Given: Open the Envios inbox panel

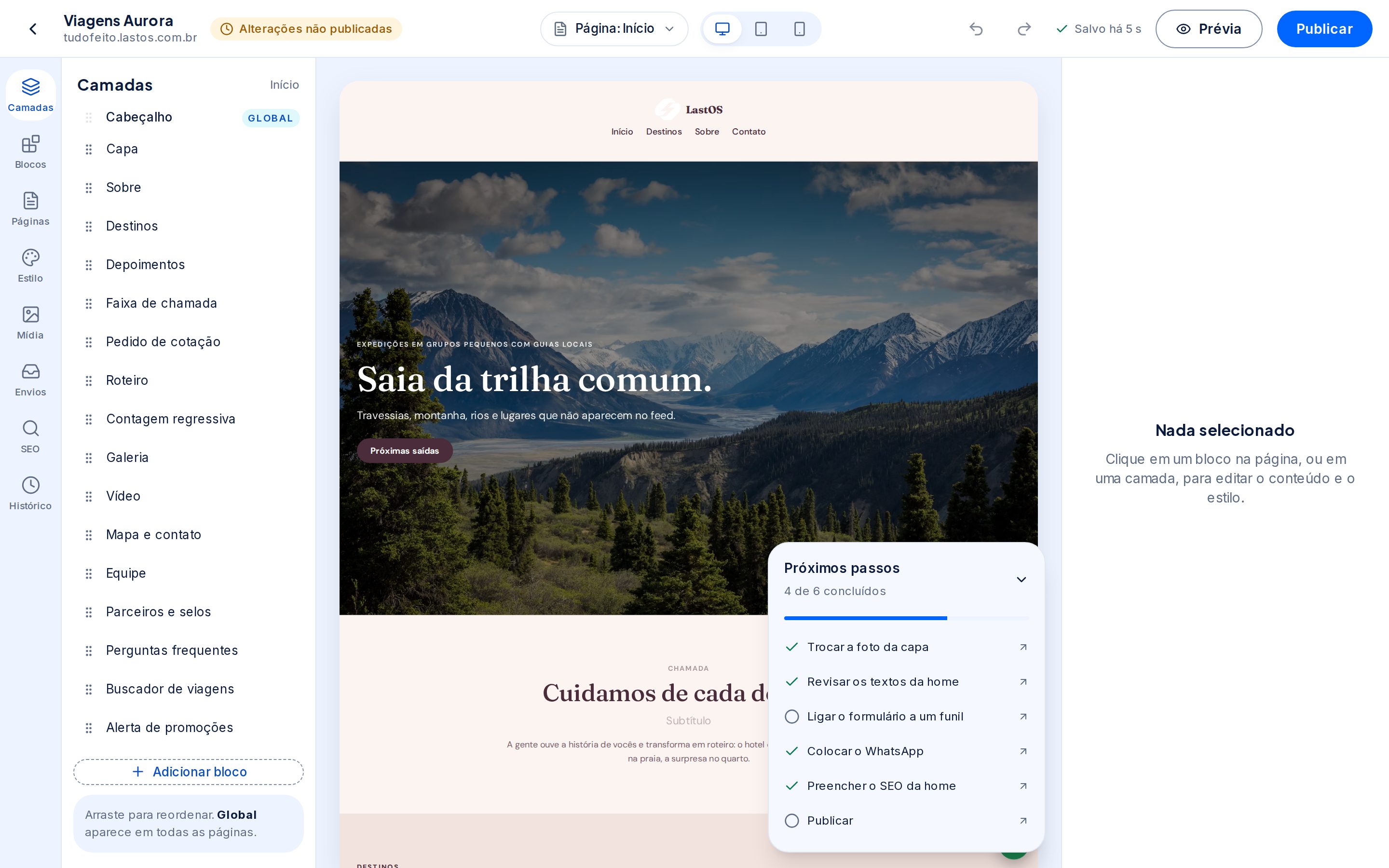Looking at the screenshot, I should click(30, 380).
